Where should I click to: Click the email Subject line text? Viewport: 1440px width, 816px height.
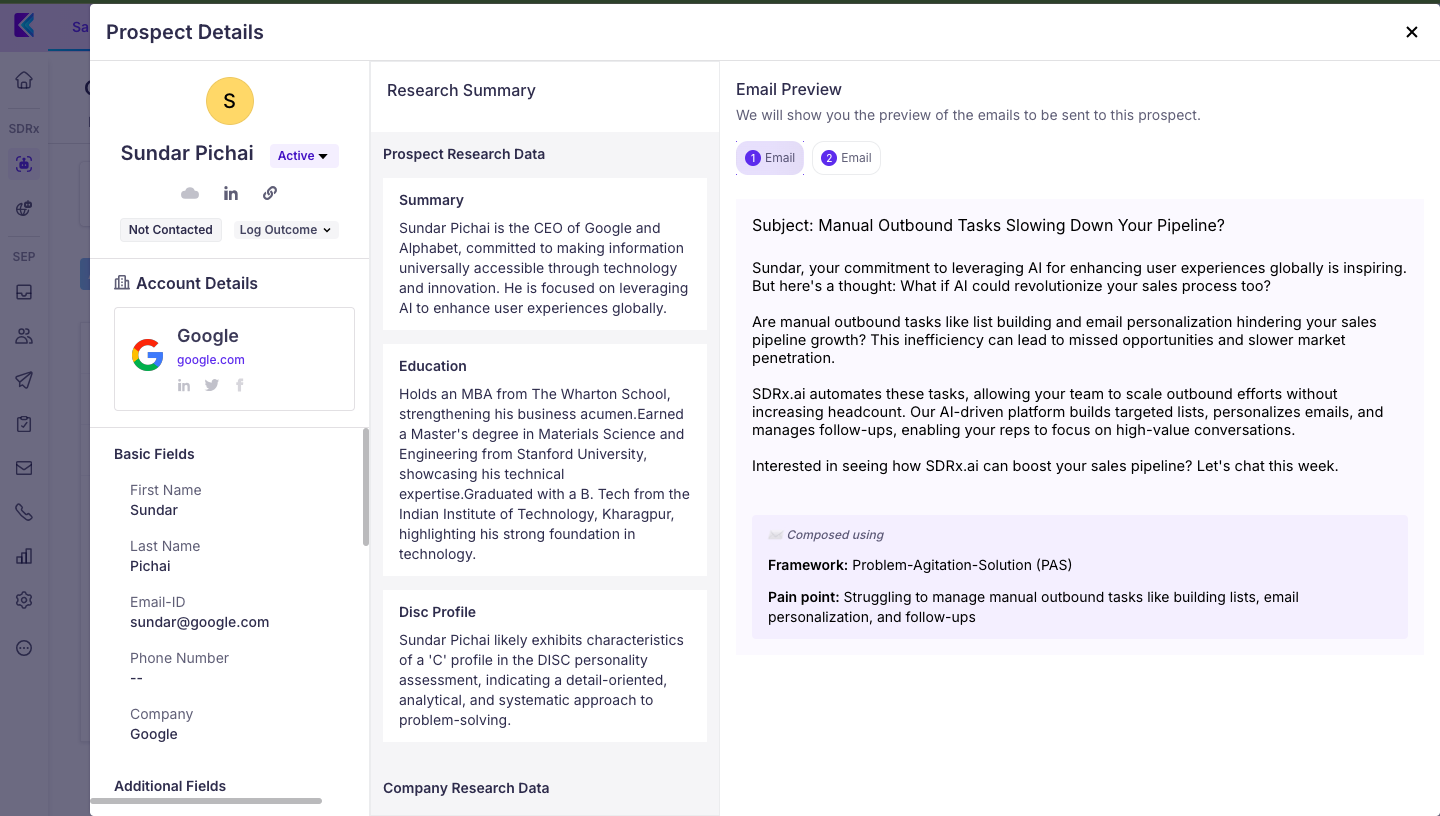click(x=988, y=226)
